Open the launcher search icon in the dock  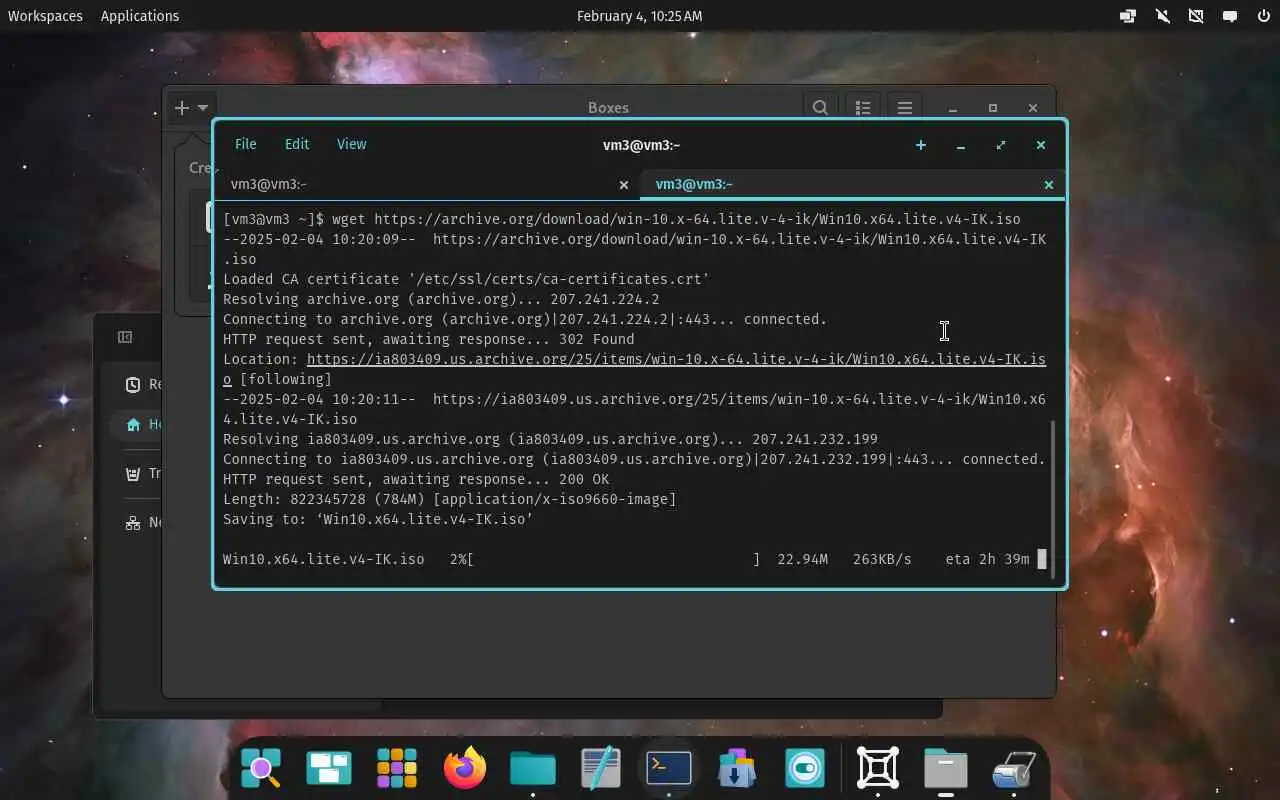pyautogui.click(x=261, y=768)
